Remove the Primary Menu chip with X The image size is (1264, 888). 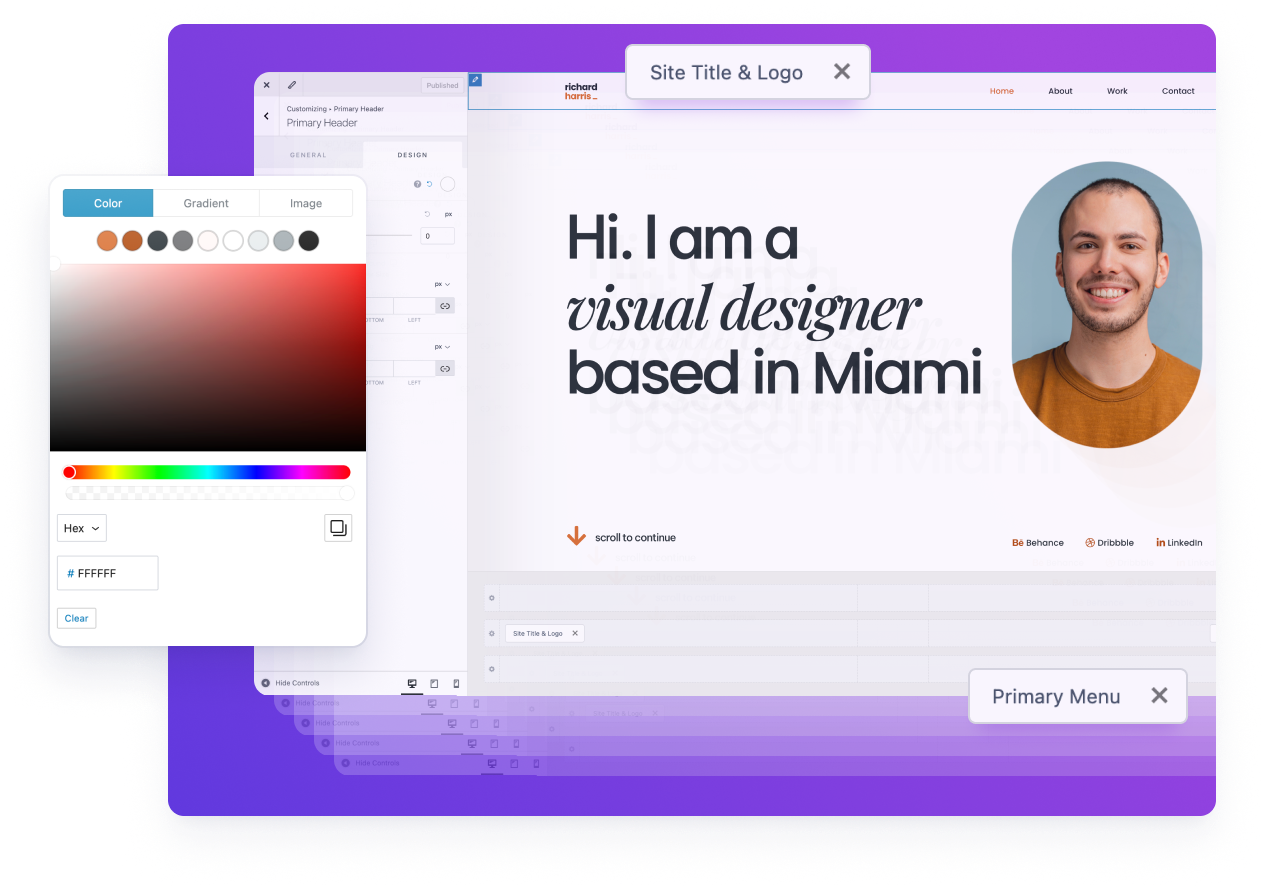click(x=1159, y=696)
